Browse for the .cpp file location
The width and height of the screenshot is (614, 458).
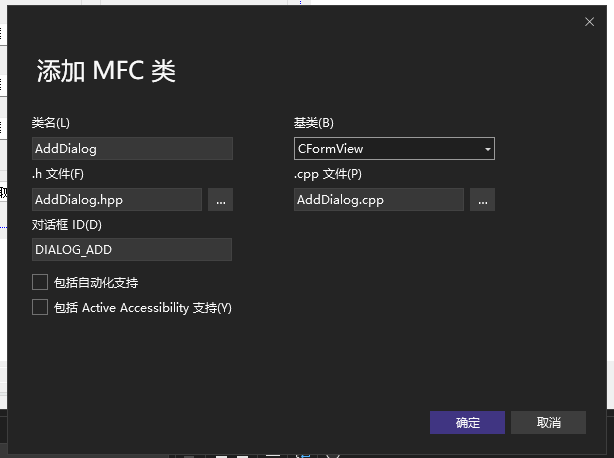click(x=482, y=200)
